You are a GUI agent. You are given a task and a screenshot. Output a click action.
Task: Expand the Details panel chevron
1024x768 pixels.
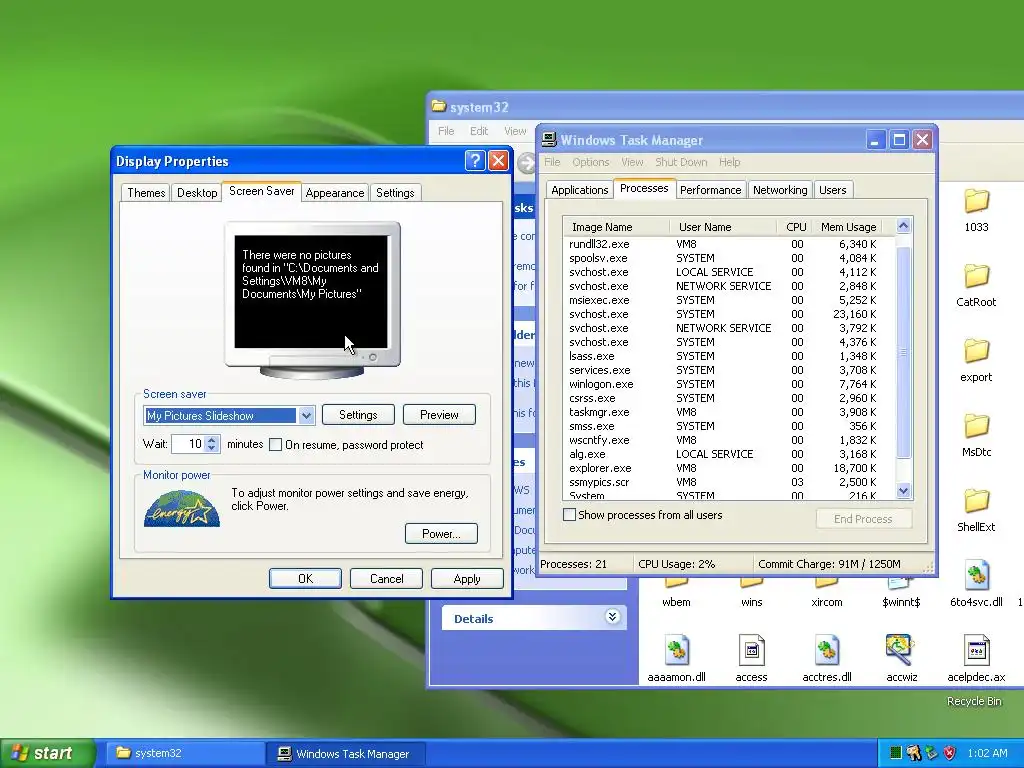click(612, 616)
